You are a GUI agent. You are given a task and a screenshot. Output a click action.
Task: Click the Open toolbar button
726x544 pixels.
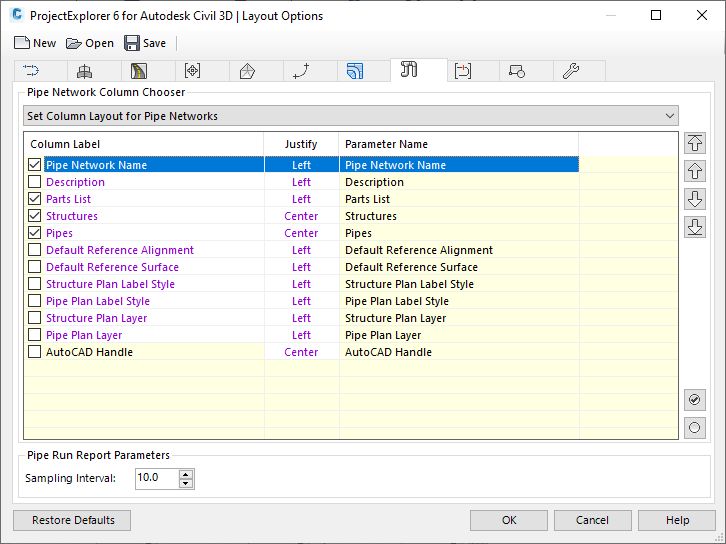[90, 43]
